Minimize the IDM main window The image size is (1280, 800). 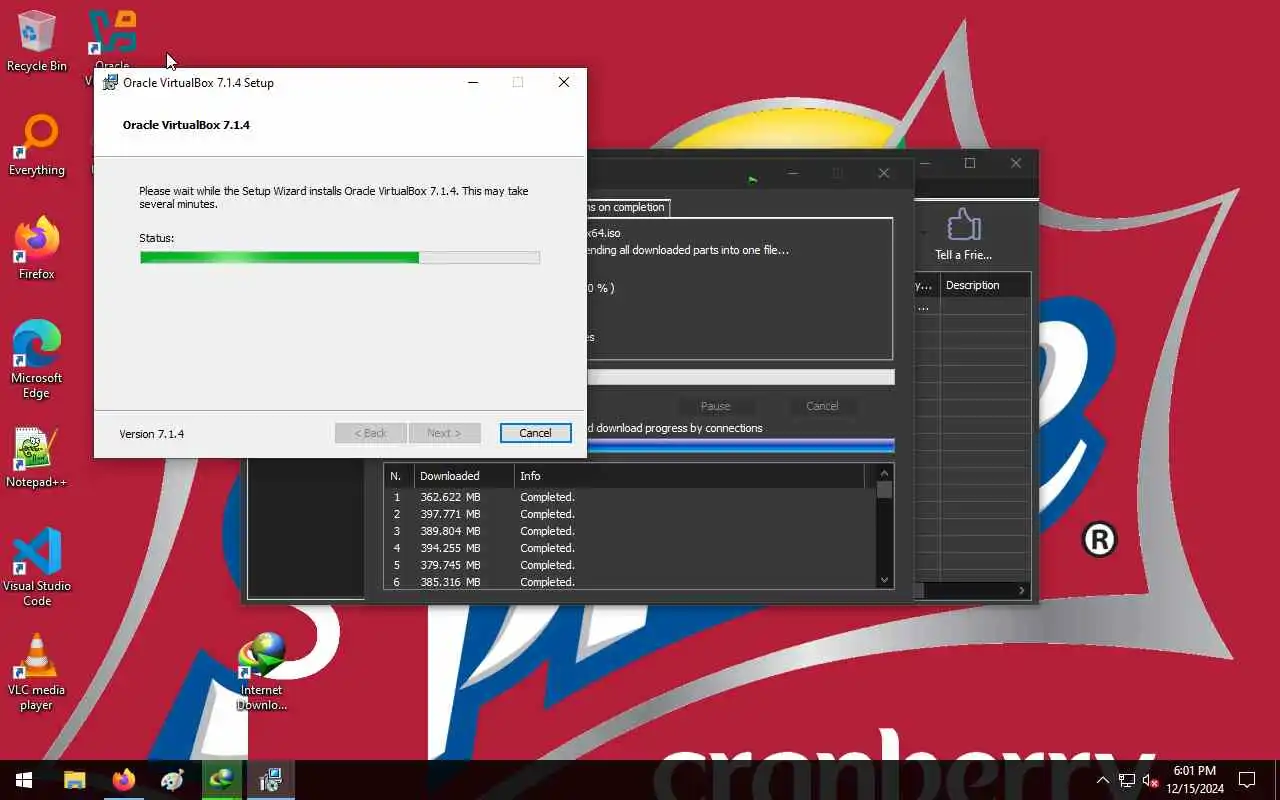pos(926,163)
